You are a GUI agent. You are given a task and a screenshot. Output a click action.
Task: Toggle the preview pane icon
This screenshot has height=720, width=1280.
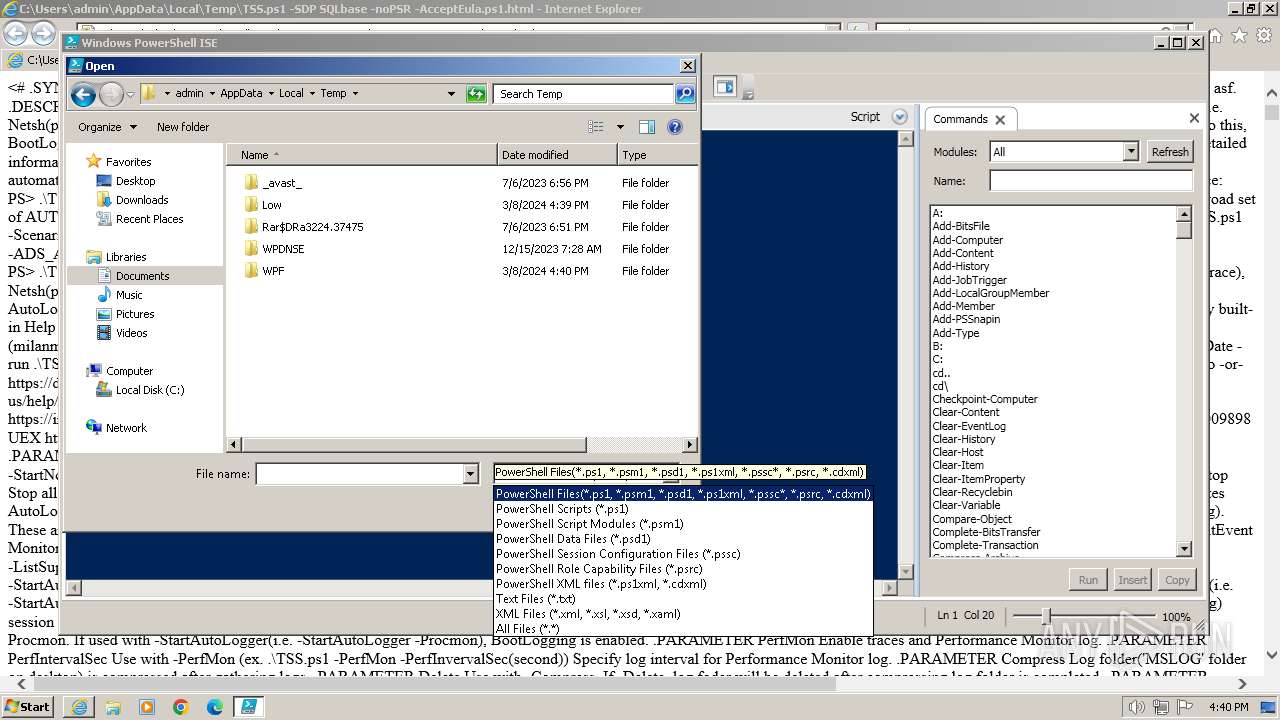pyautogui.click(x=647, y=127)
